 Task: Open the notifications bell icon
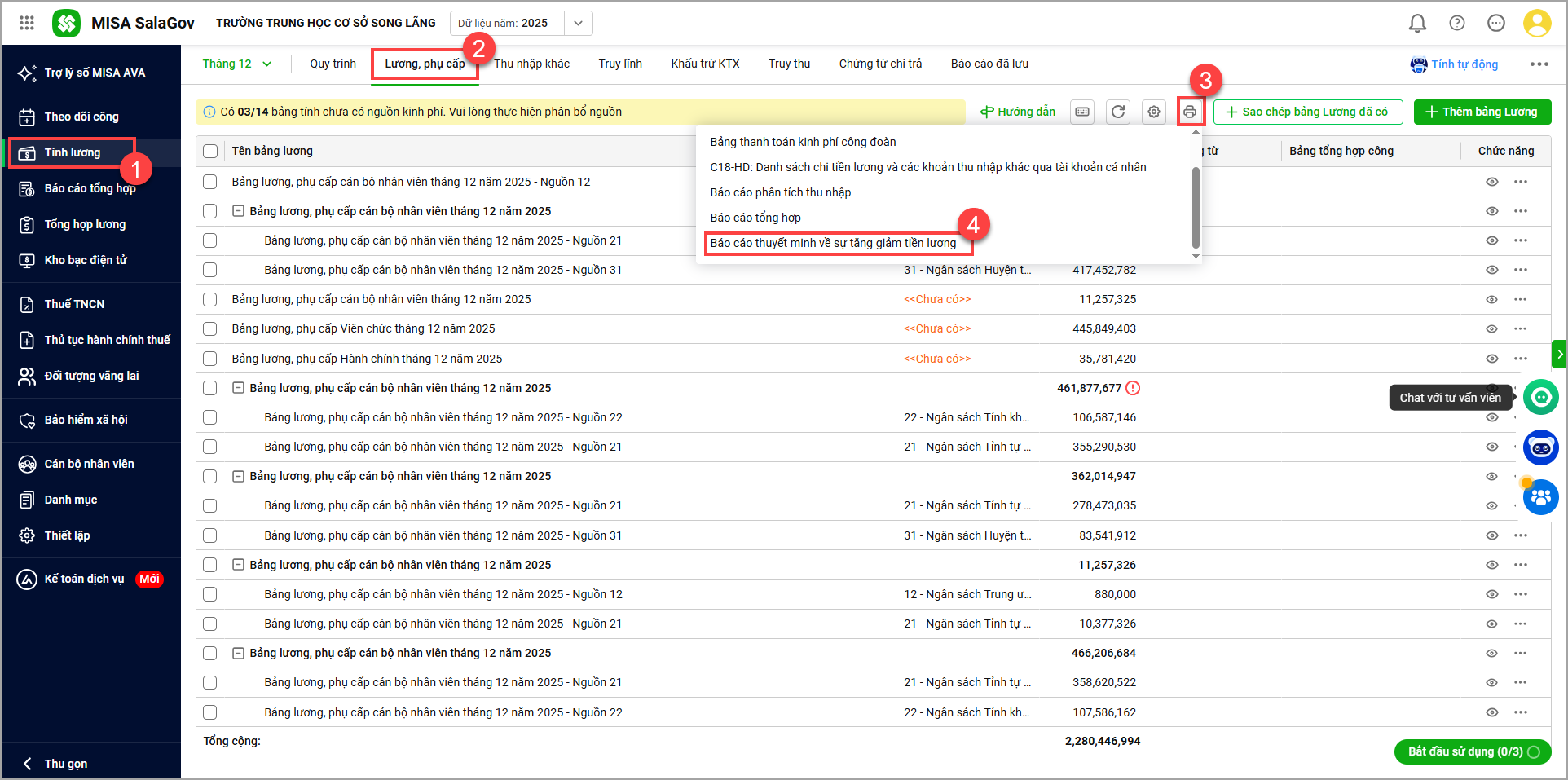coord(1417,23)
